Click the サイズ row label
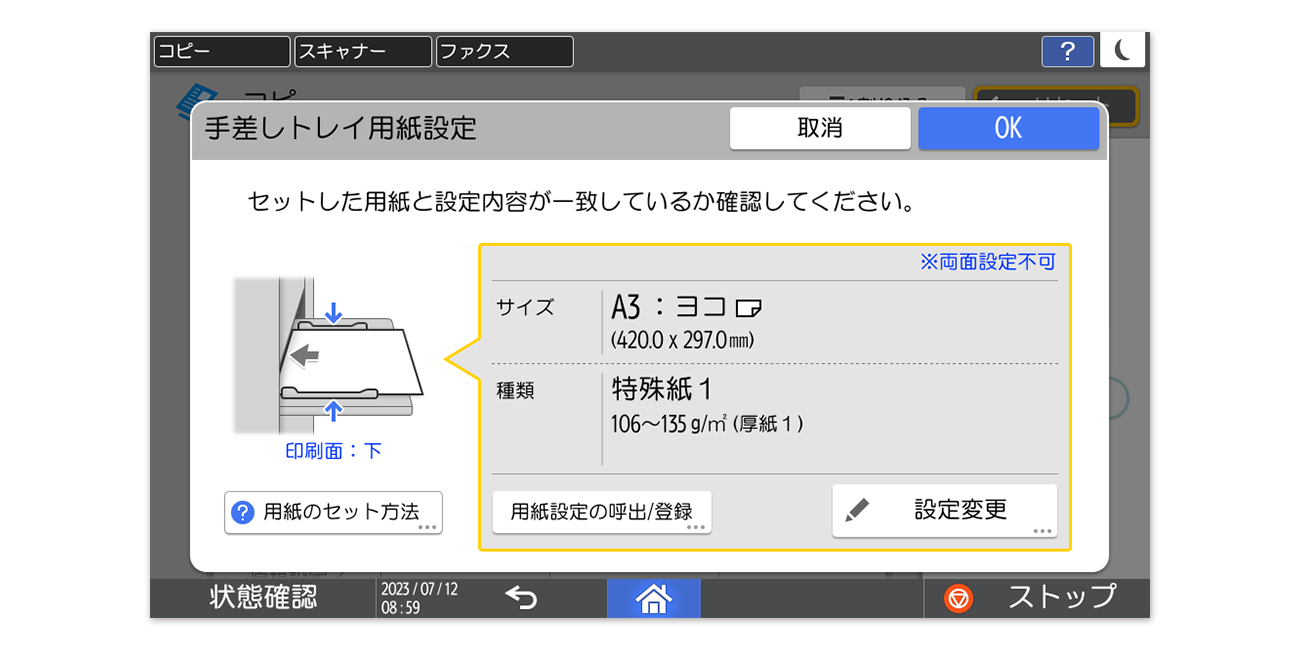This screenshot has height=650, width=1300. (525, 307)
